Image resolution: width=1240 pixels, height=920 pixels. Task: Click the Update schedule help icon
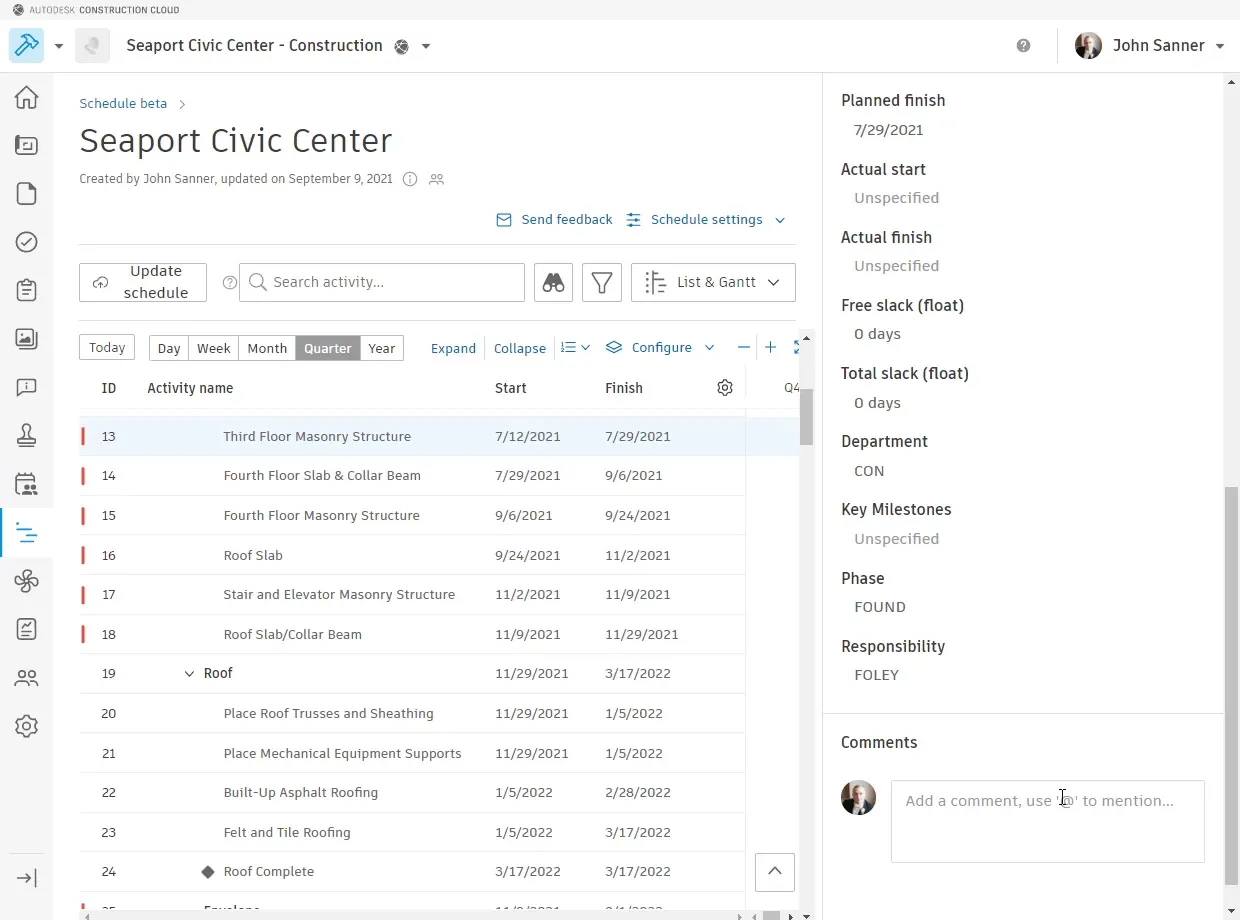coord(230,283)
